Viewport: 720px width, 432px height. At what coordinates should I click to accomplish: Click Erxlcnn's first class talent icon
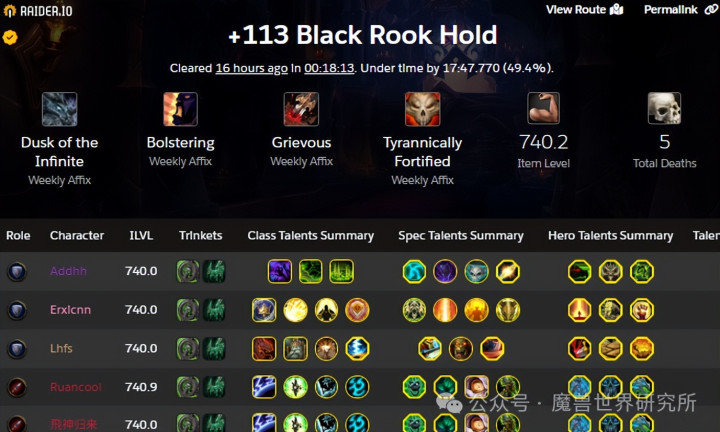(264, 310)
